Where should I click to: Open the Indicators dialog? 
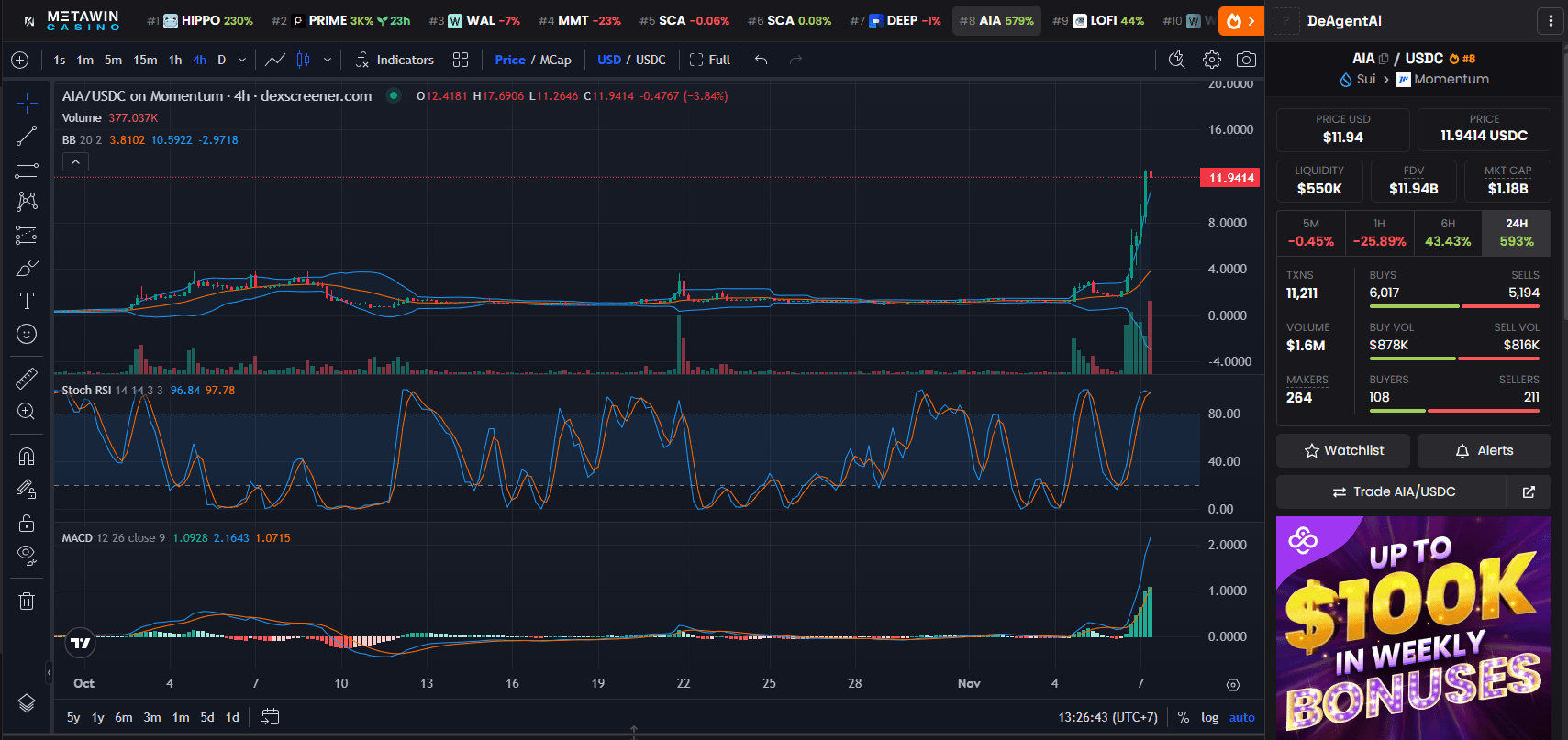[x=395, y=60]
